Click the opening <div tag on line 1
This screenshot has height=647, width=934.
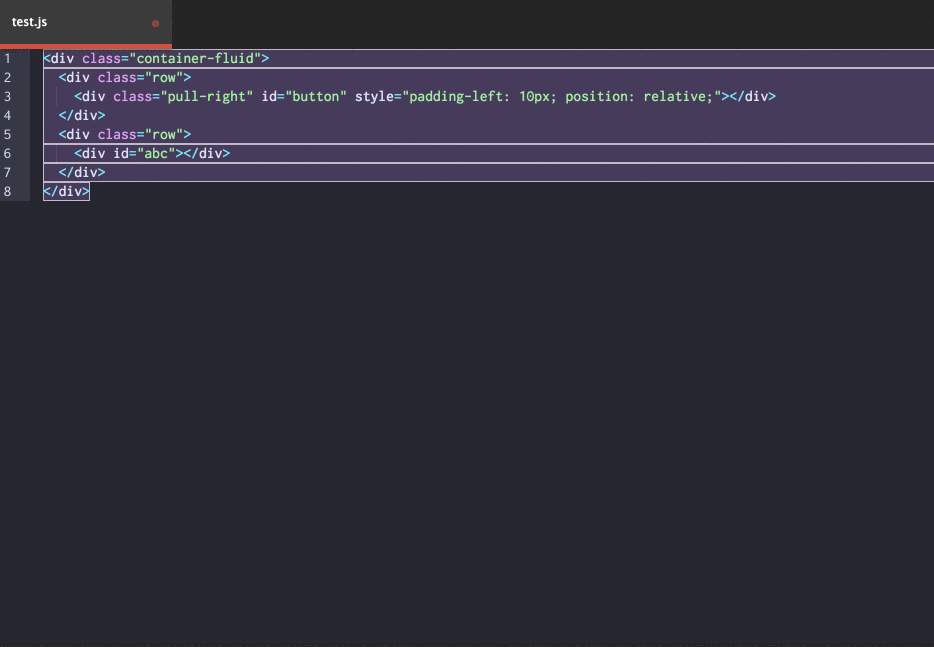click(x=62, y=58)
